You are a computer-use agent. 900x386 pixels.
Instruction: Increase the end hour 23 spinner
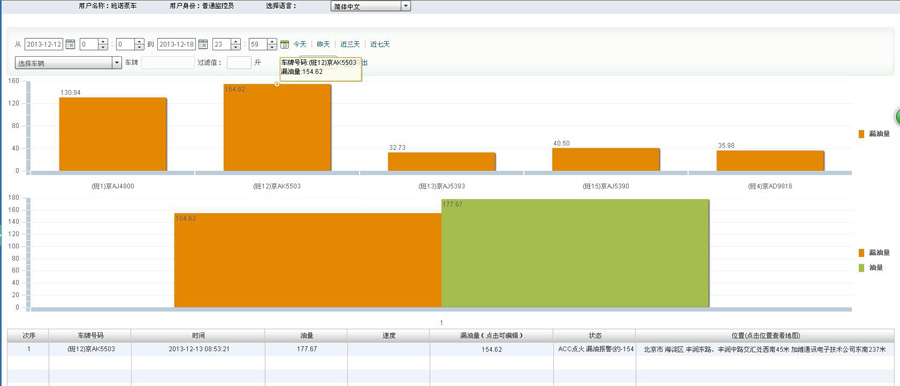pos(235,41)
